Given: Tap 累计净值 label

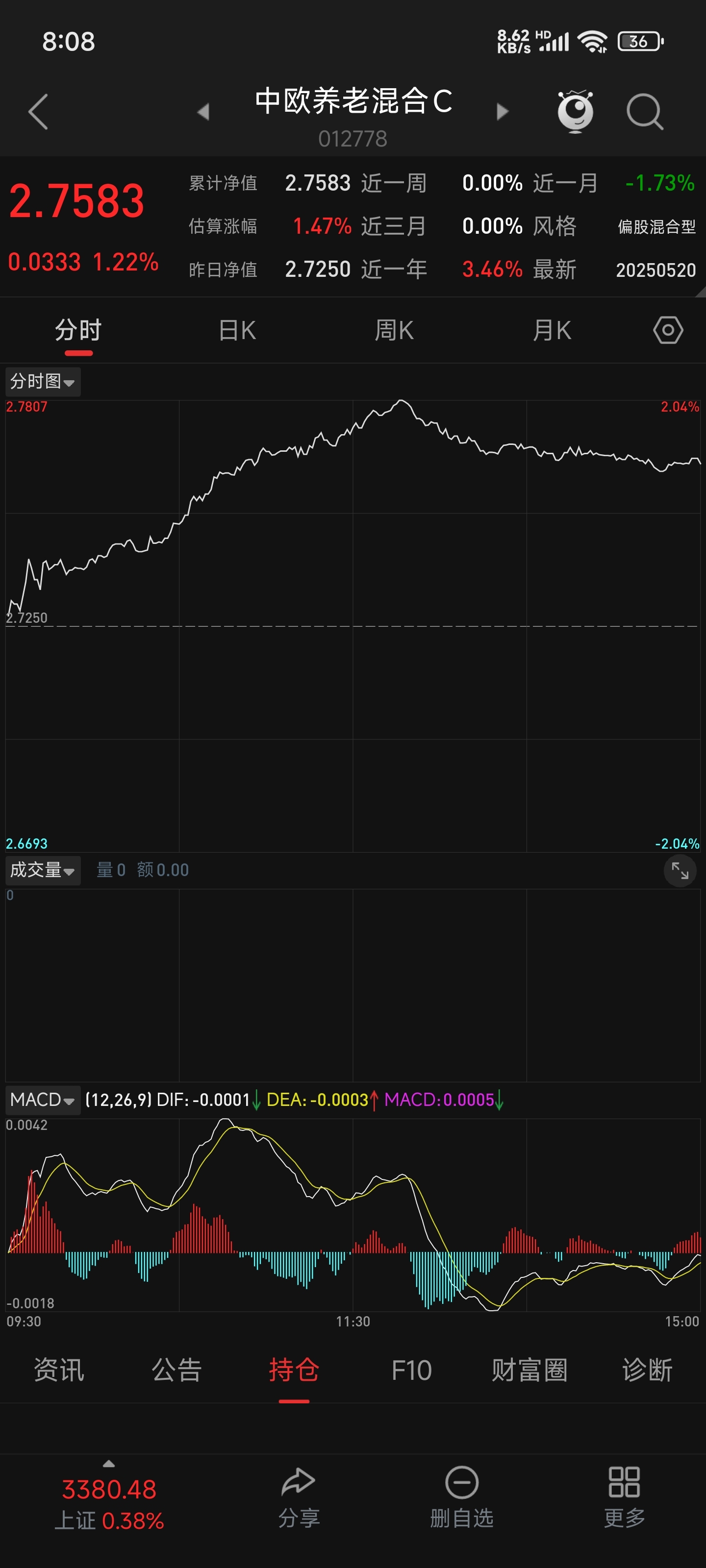Looking at the screenshot, I should click(223, 183).
